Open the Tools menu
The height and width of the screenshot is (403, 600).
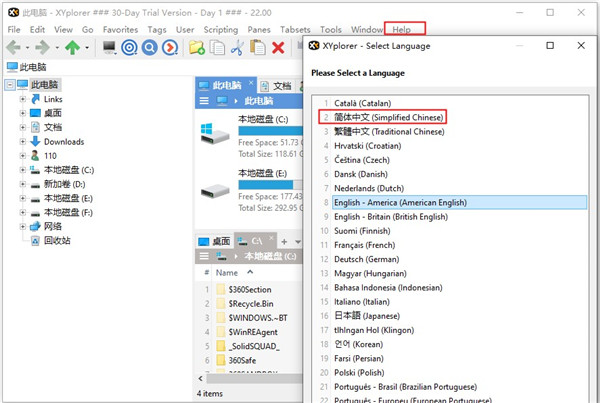(x=331, y=29)
